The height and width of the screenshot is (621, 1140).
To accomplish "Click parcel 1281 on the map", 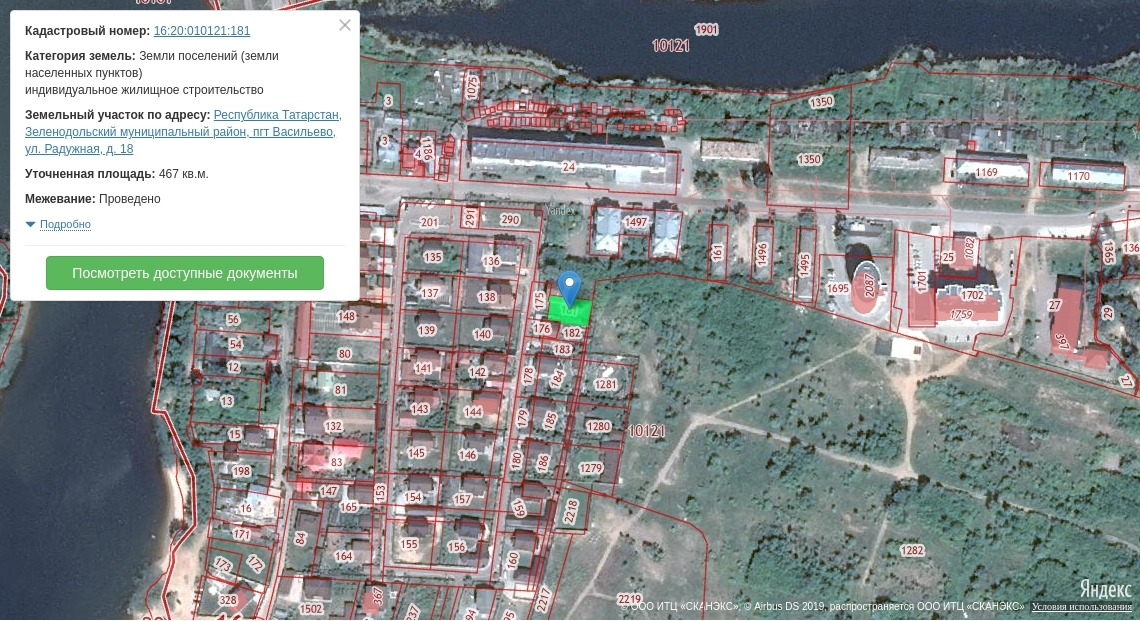I will (606, 384).
